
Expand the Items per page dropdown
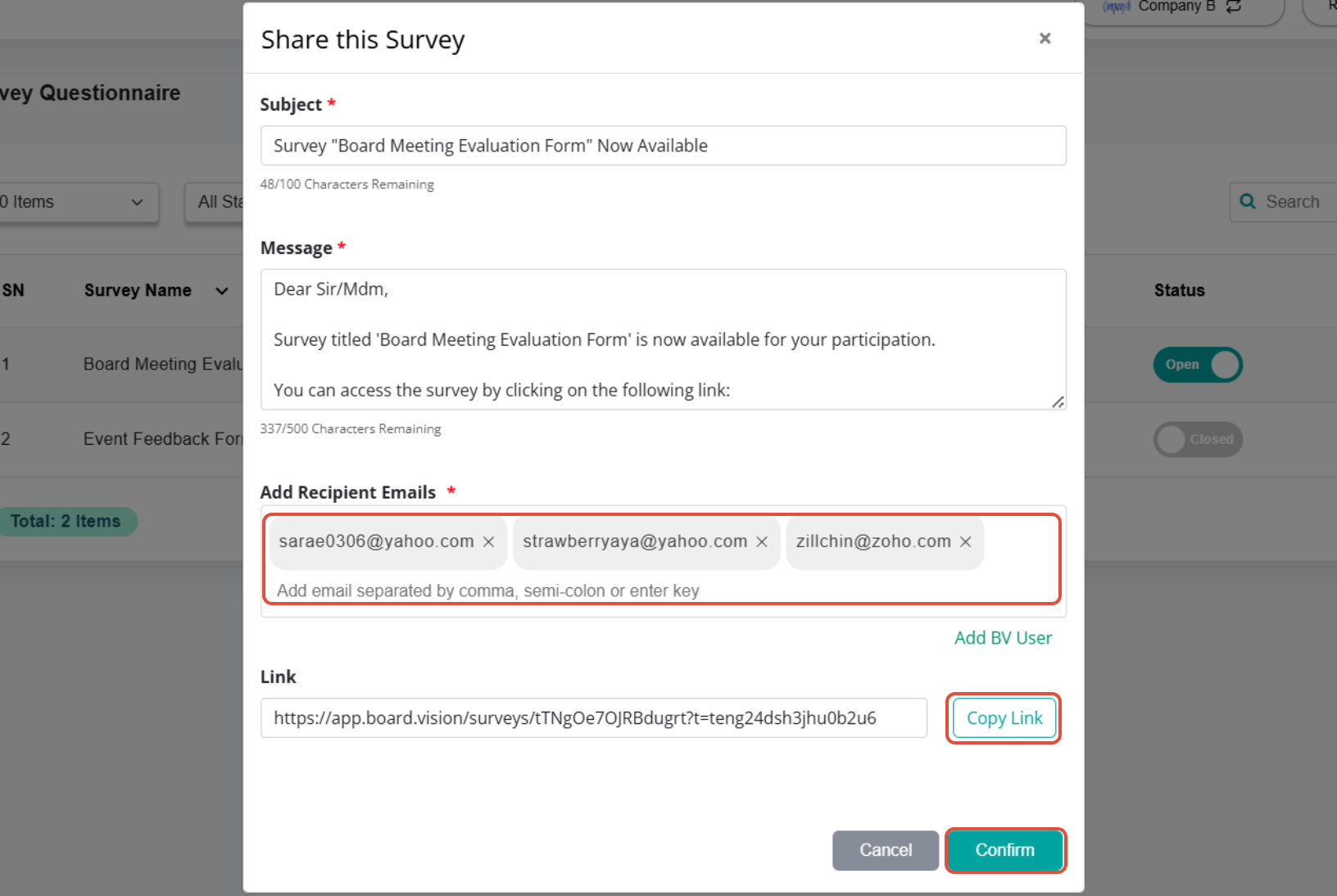pos(78,202)
